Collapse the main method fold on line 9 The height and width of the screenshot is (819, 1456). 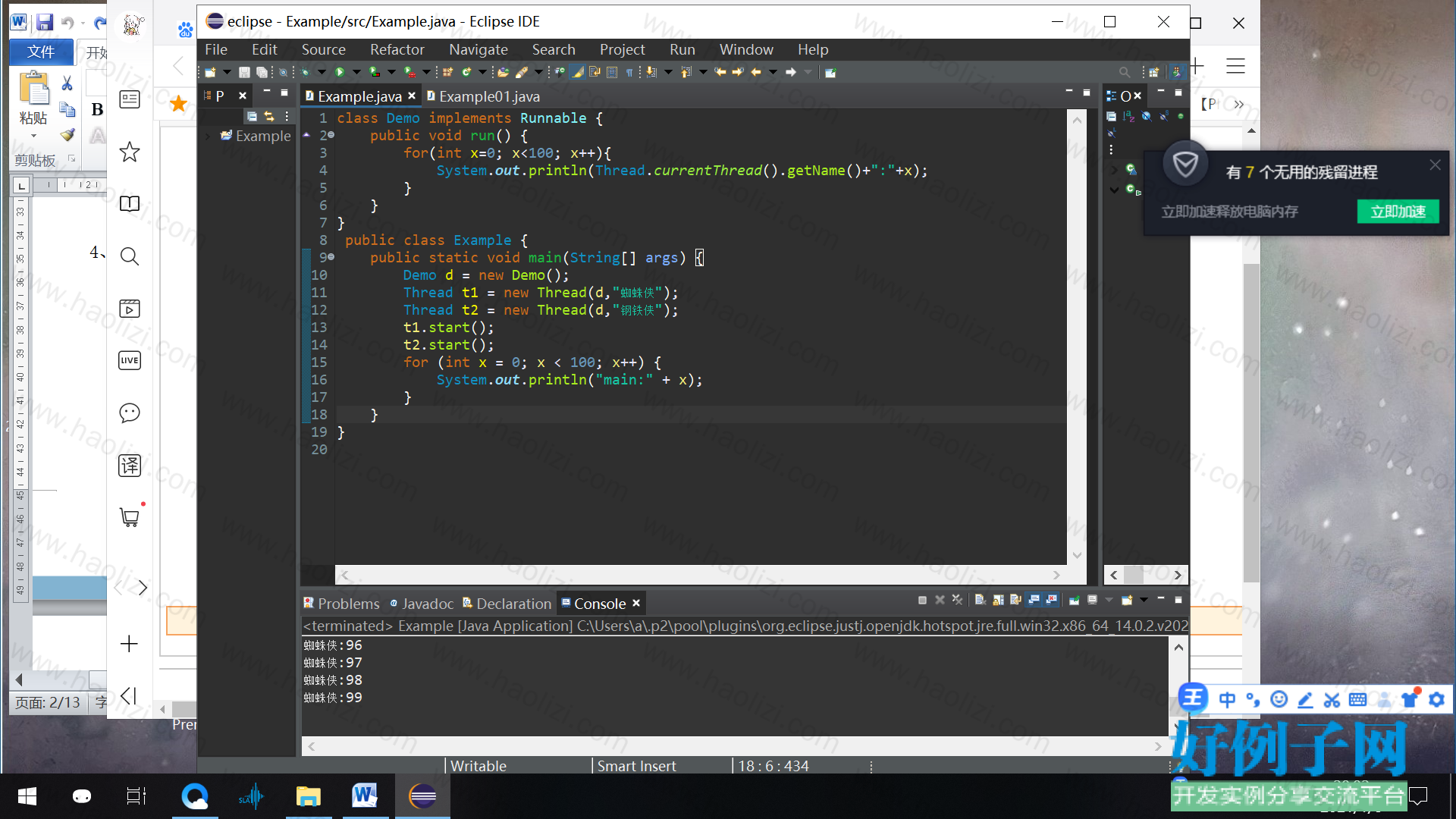pos(331,257)
